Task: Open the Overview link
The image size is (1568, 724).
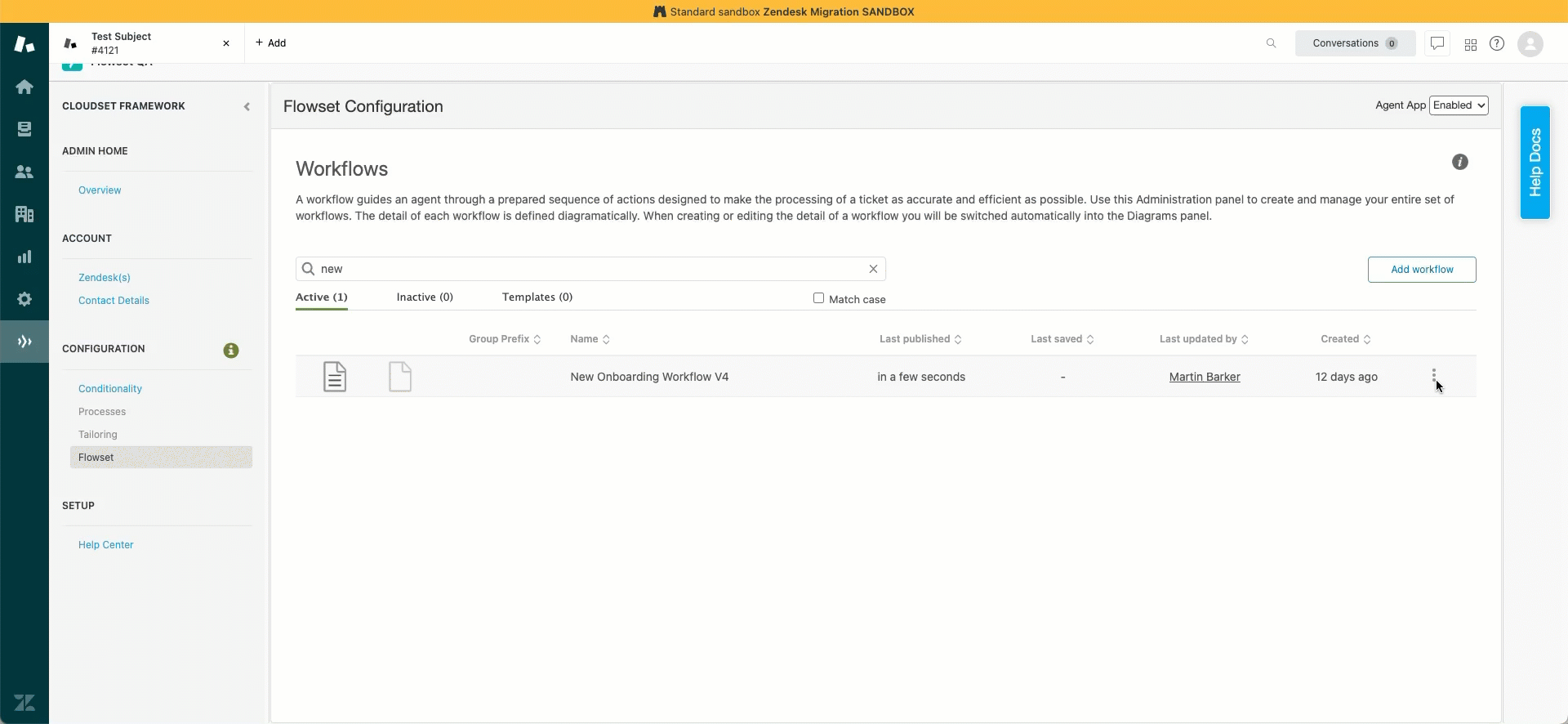Action: (x=100, y=190)
